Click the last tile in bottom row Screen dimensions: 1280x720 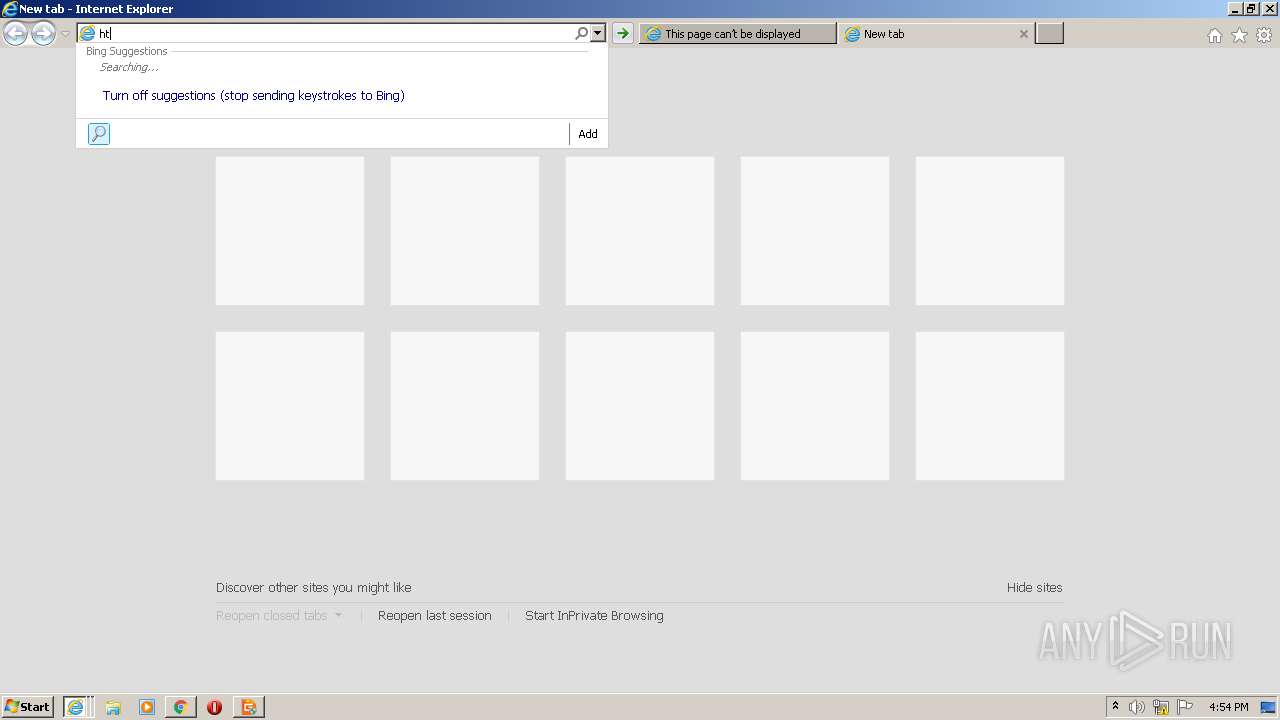click(990, 406)
